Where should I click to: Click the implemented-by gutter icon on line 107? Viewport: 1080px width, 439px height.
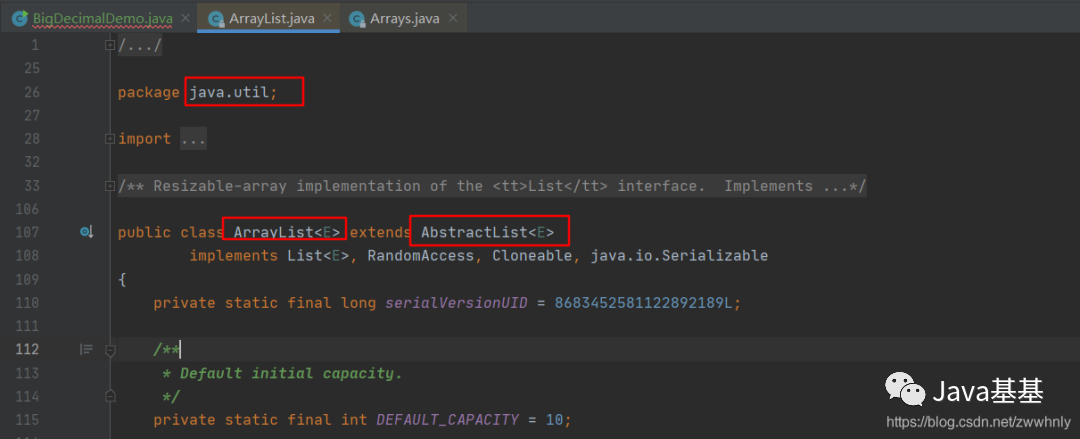pos(86,233)
